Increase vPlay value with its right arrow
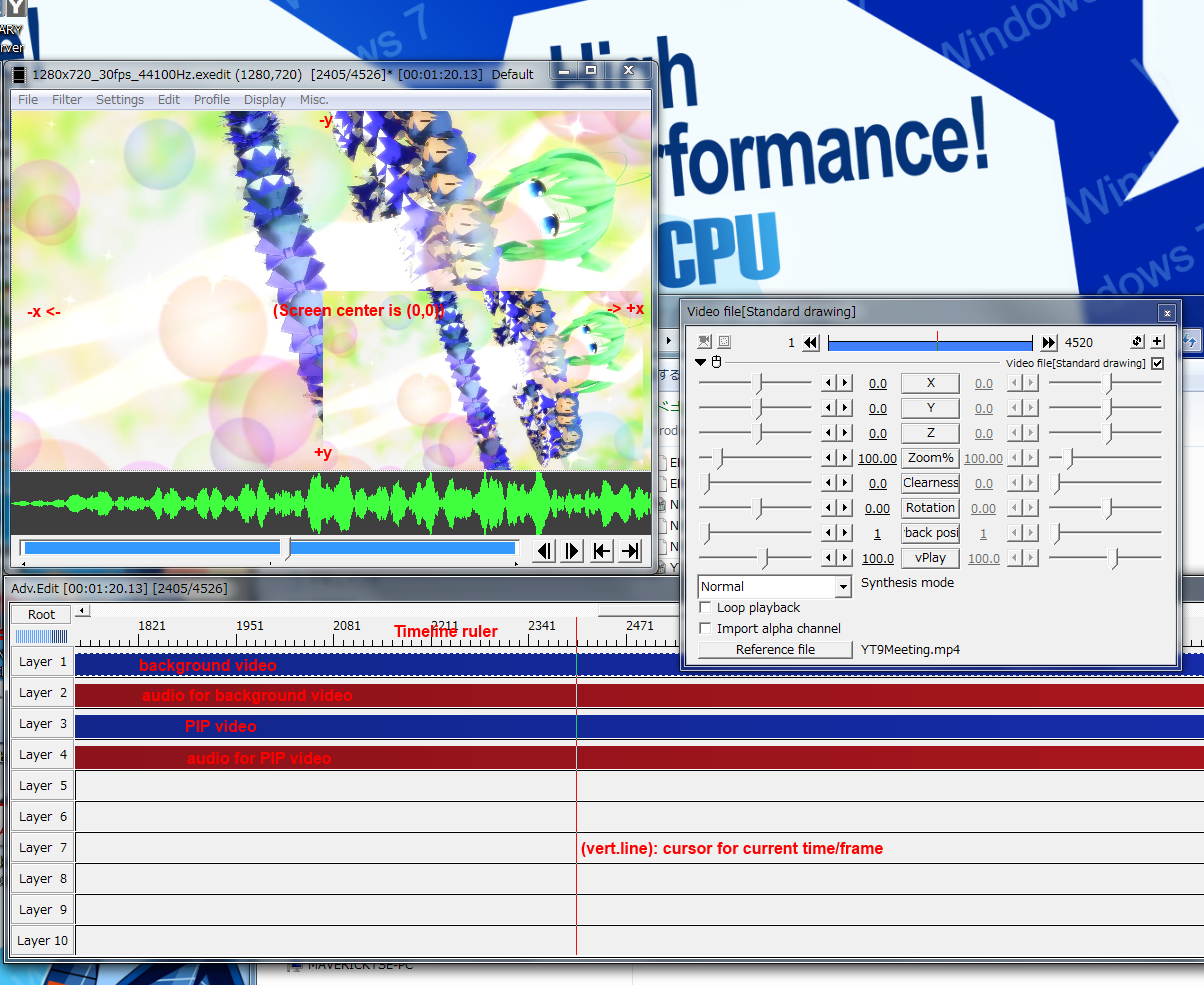The width and height of the screenshot is (1204, 985). [x=844, y=558]
